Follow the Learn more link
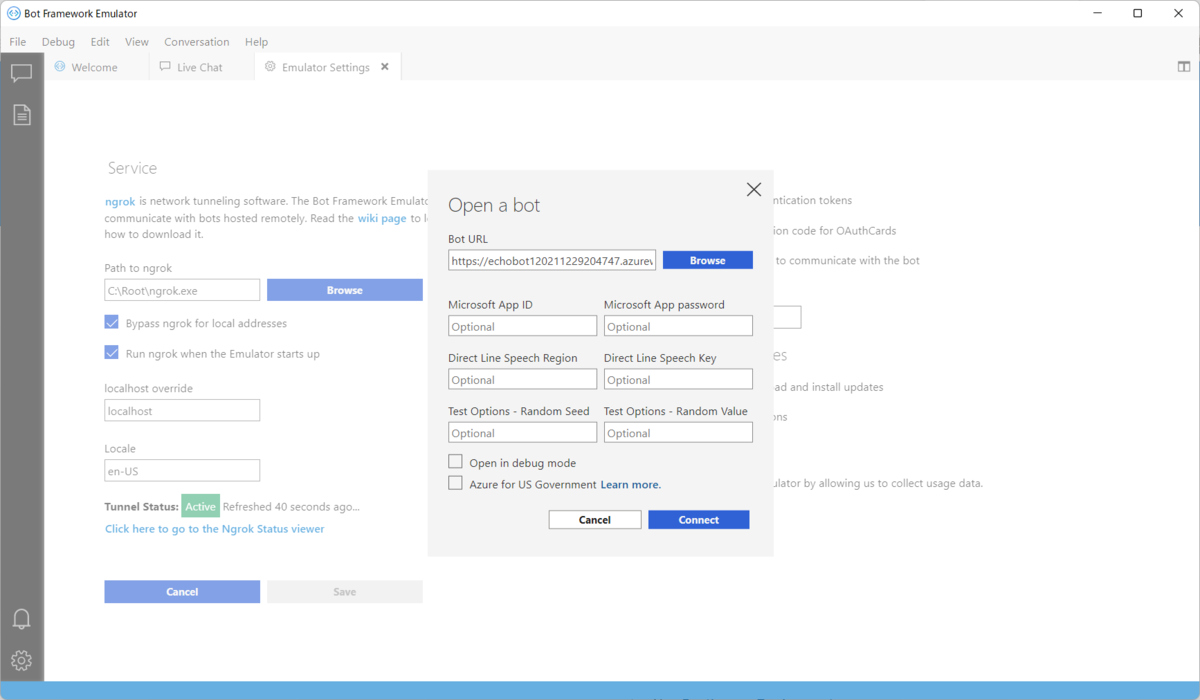The height and width of the screenshot is (700, 1200). 630,485
